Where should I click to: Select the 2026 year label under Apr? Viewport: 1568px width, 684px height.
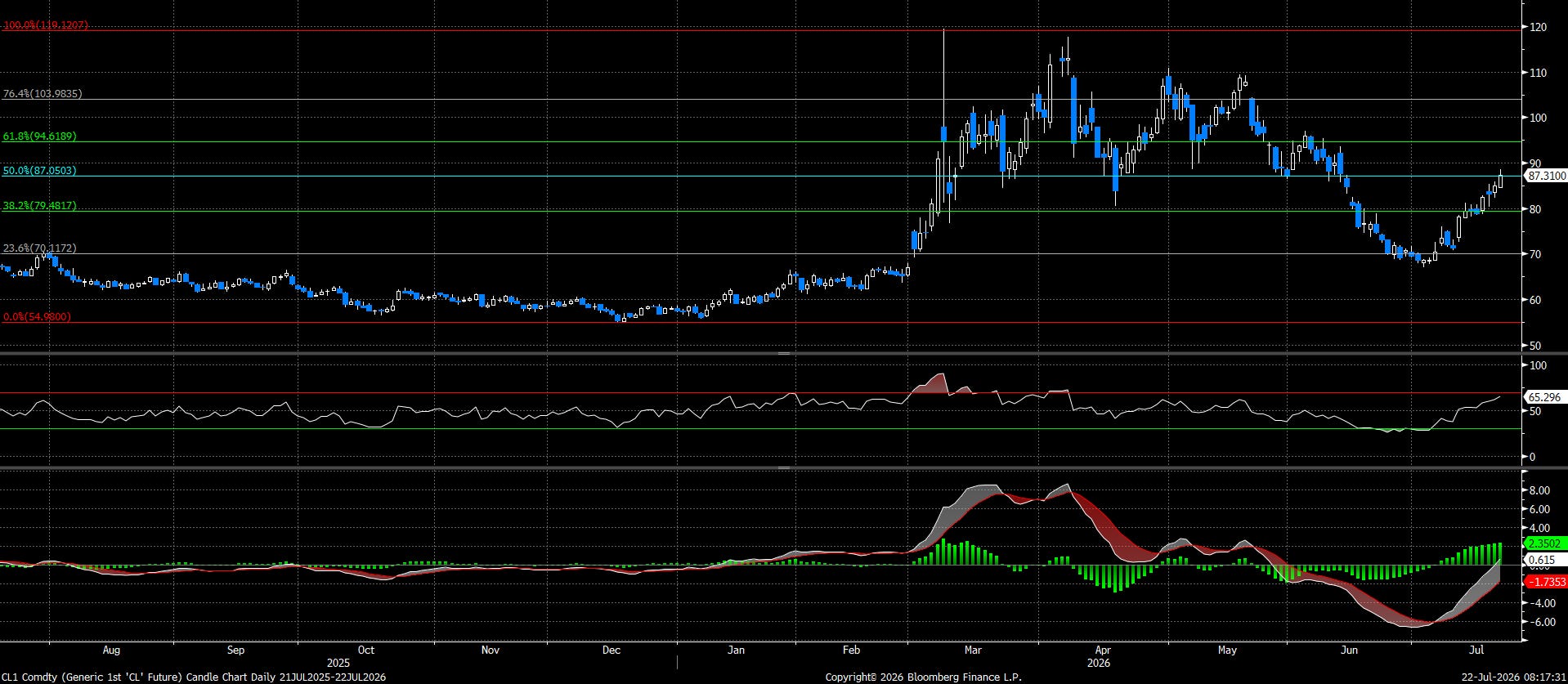[x=1099, y=663]
